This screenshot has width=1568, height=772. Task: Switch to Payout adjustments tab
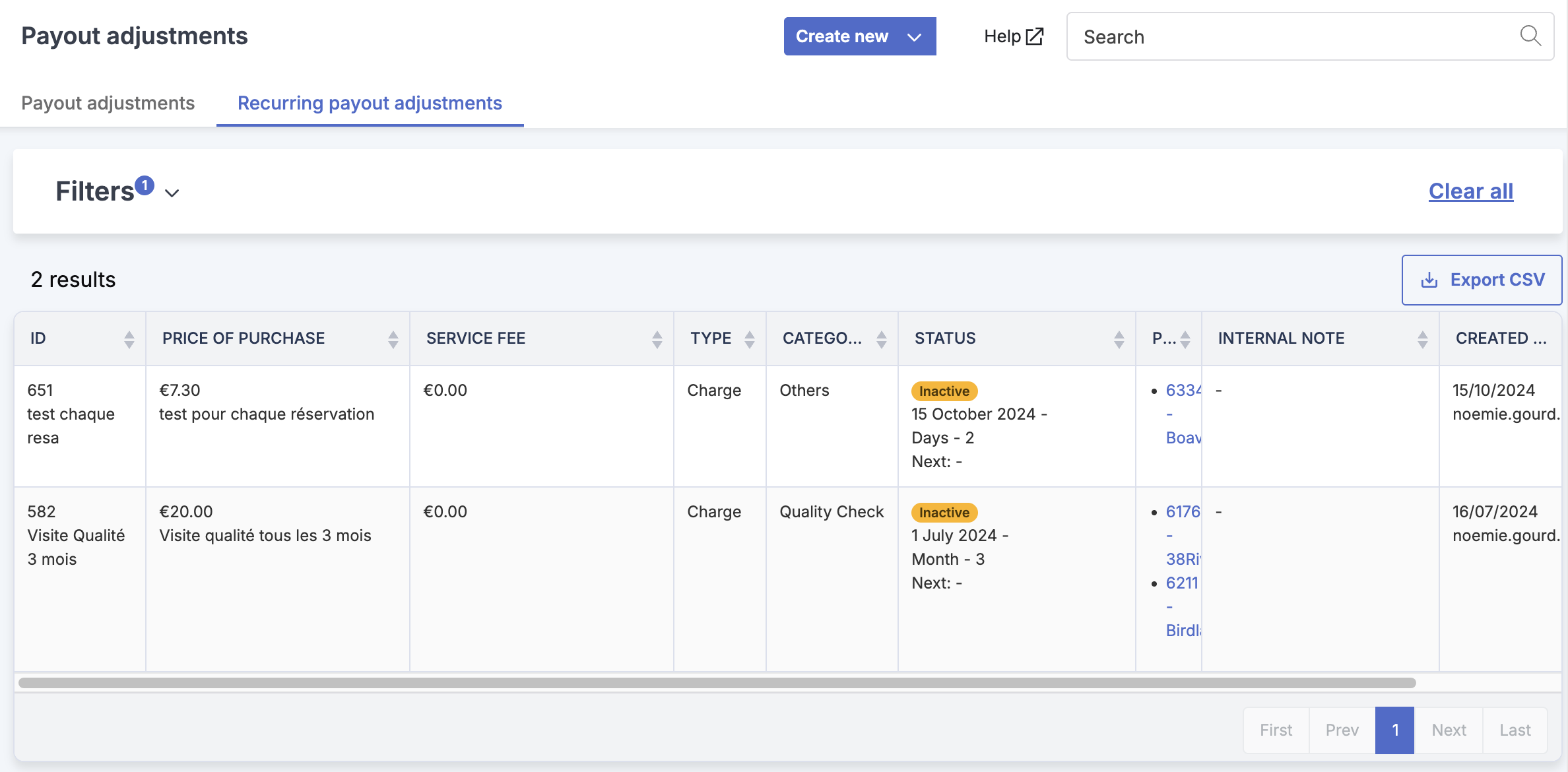[x=108, y=103]
